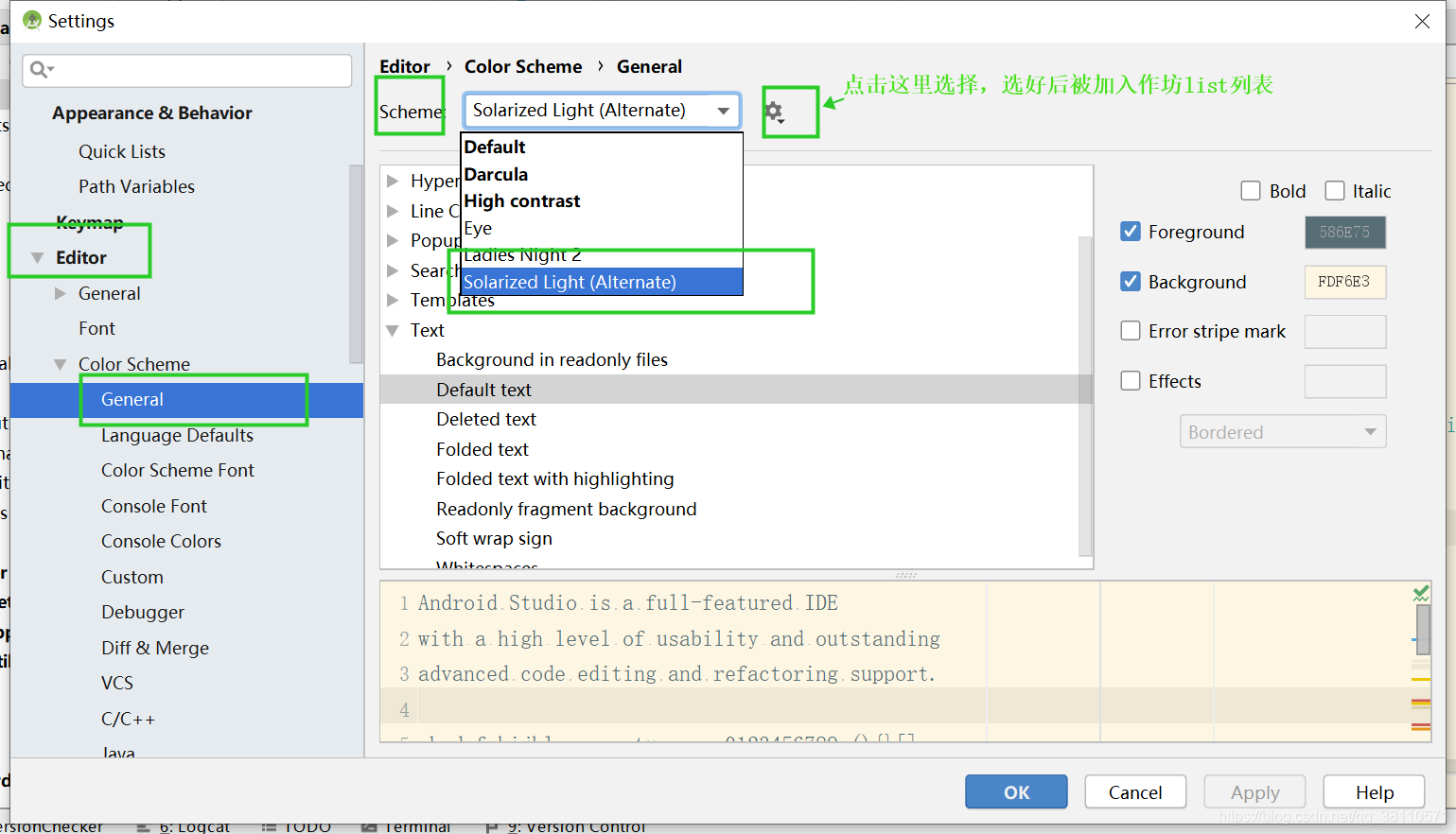Uncheck the Background checkbox

[x=1131, y=282]
